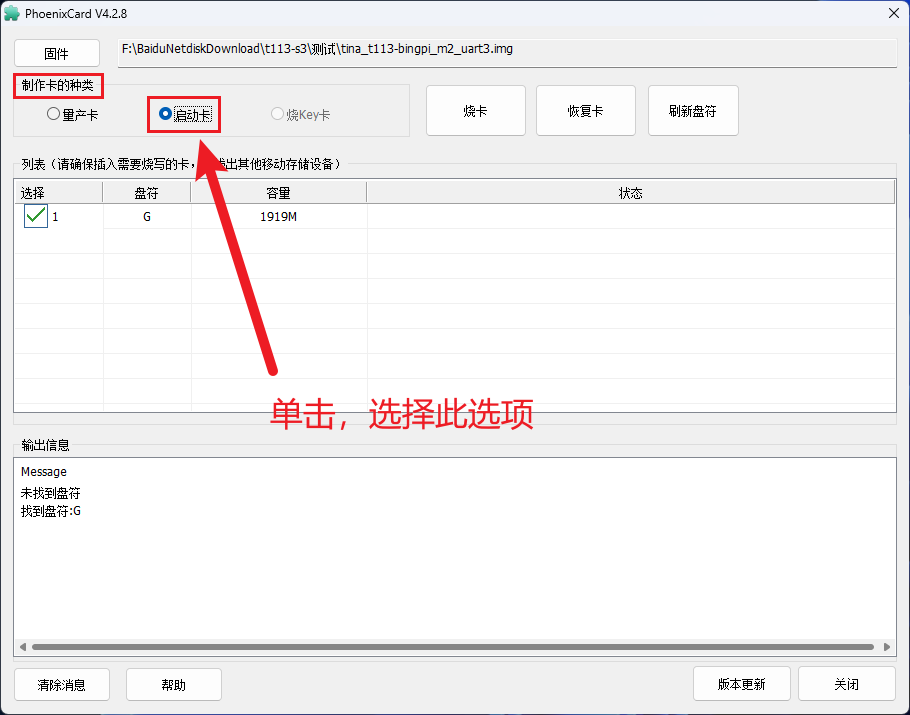910x715 pixels.
Task: Start burning with the 烧卡 button
Action: tap(475, 111)
